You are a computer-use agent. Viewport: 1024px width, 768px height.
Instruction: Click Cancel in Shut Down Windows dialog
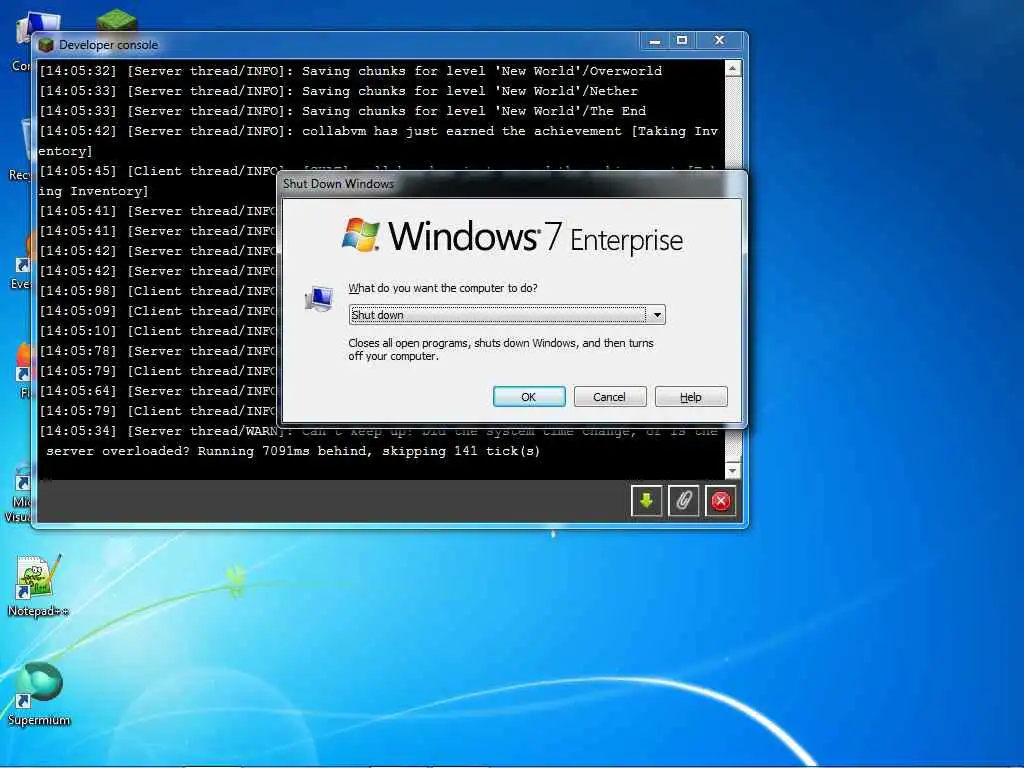609,396
